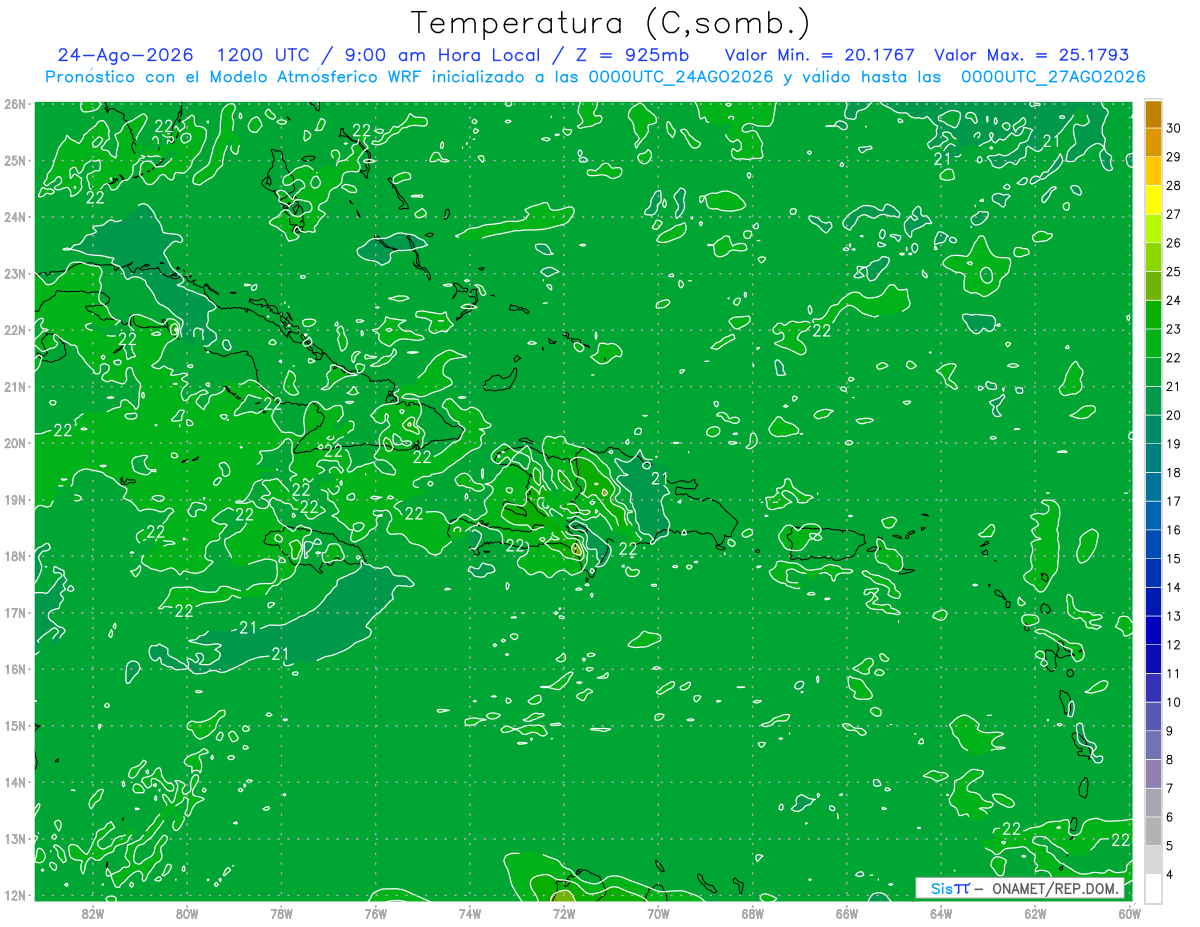The width and height of the screenshot is (1200, 927).
Task: Select the brown legend swatch above 30
Action: 1153,114
